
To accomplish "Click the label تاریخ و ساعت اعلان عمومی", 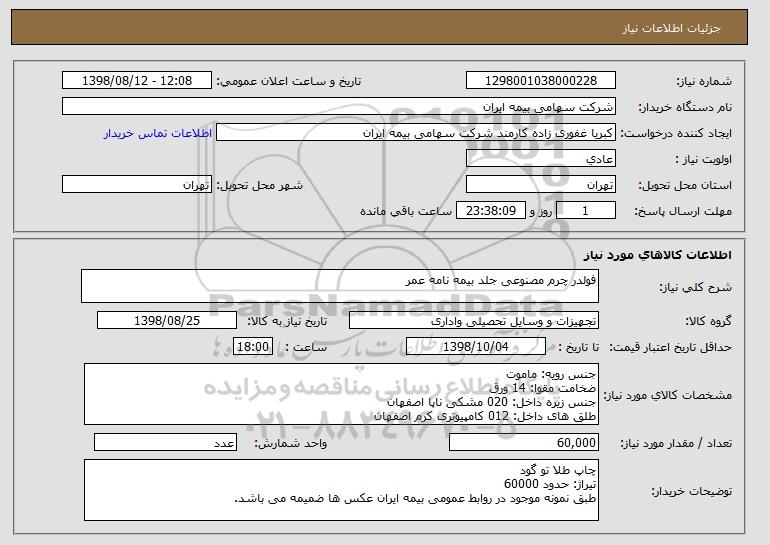I will pos(289,81).
